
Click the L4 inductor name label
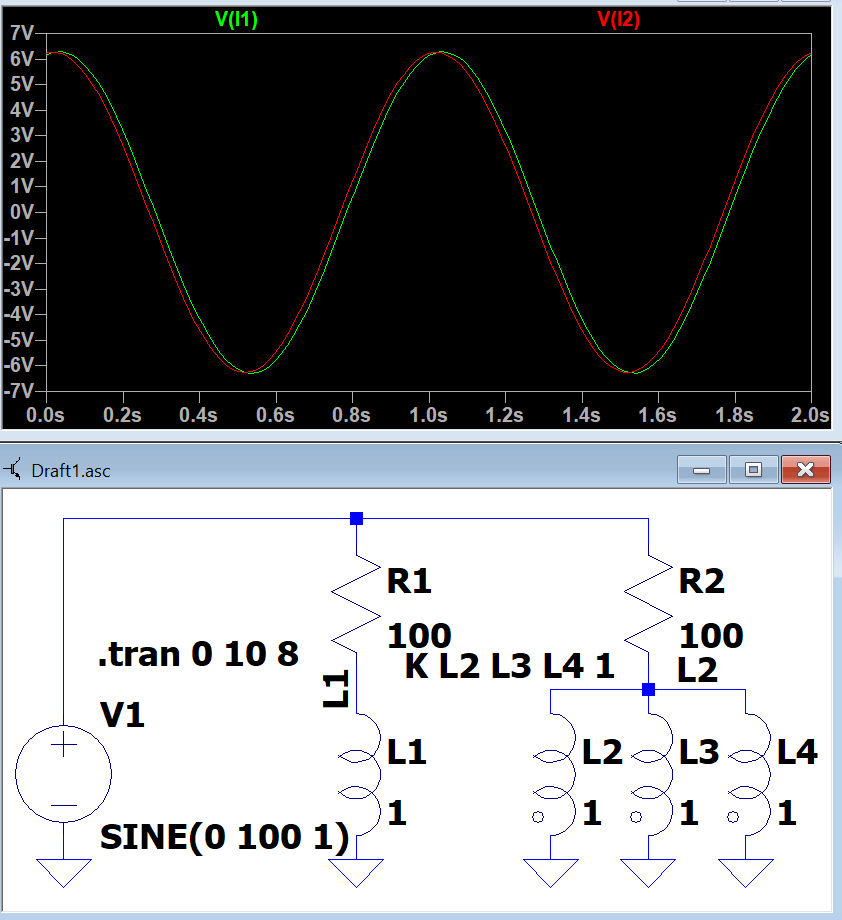coord(797,752)
